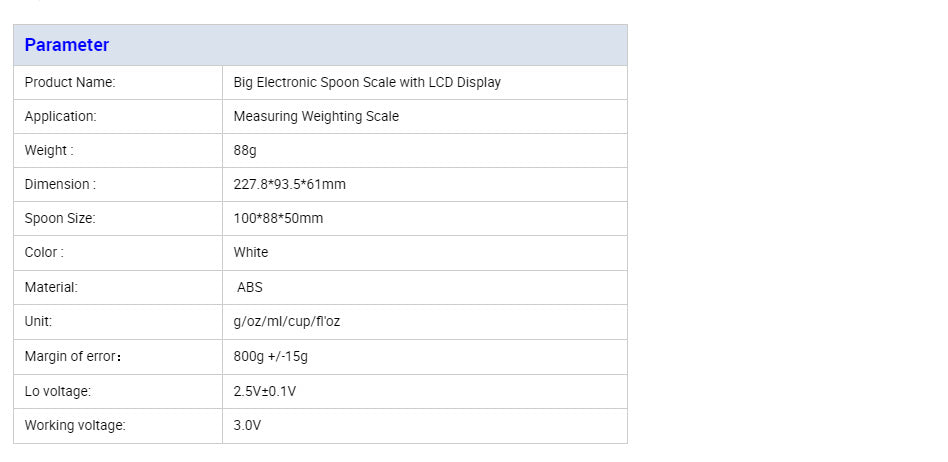Click the 88g weight value
Screen dimensions: 948x462
click(x=245, y=150)
